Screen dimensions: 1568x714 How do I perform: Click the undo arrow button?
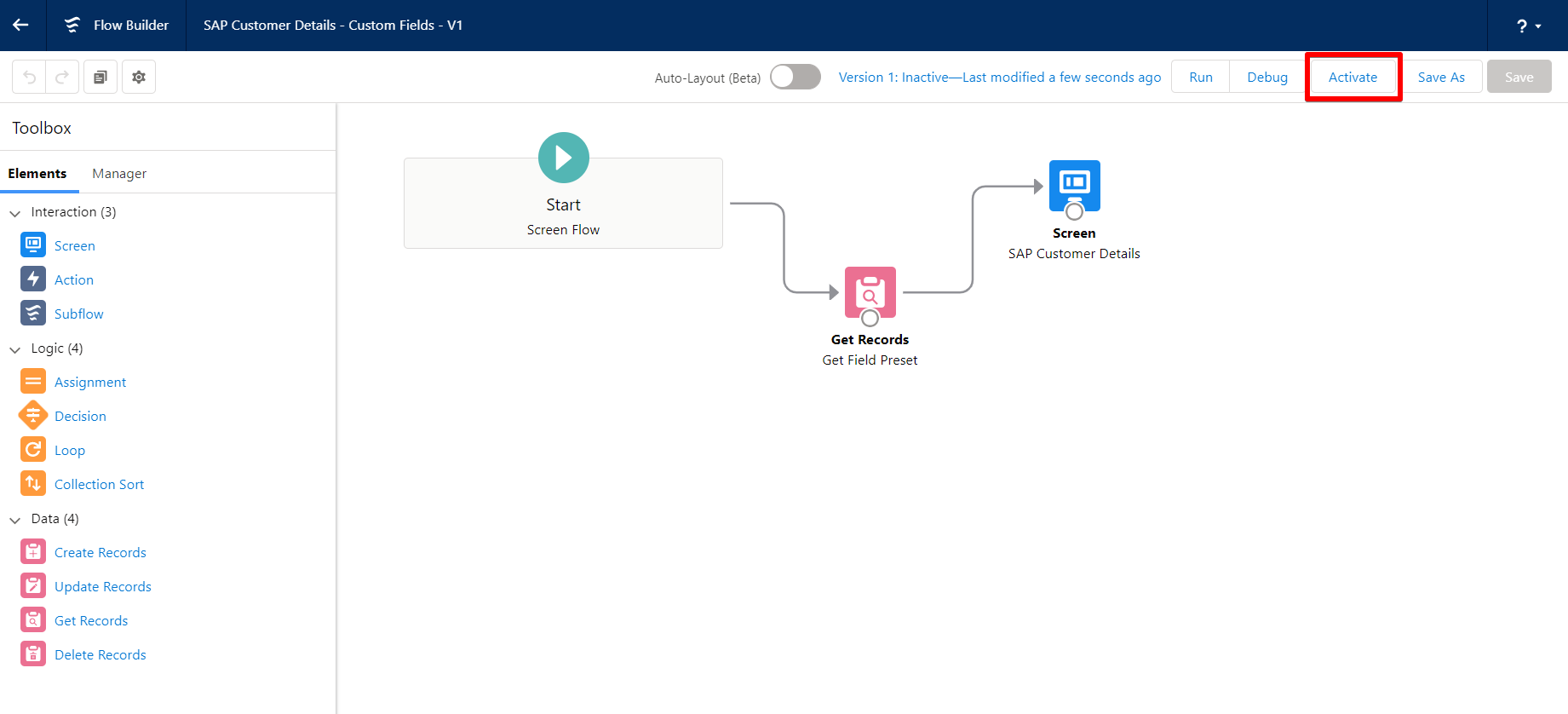click(29, 77)
